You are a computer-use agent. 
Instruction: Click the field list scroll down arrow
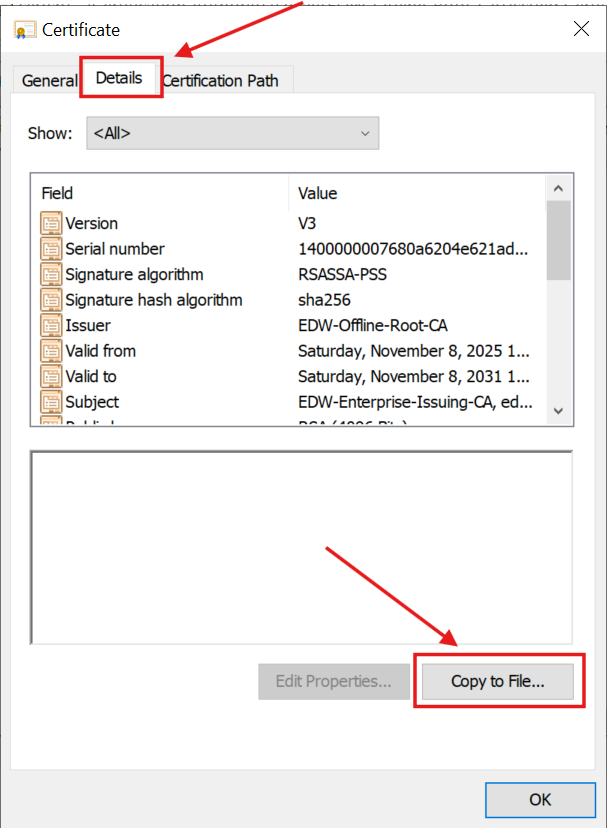(x=558, y=411)
